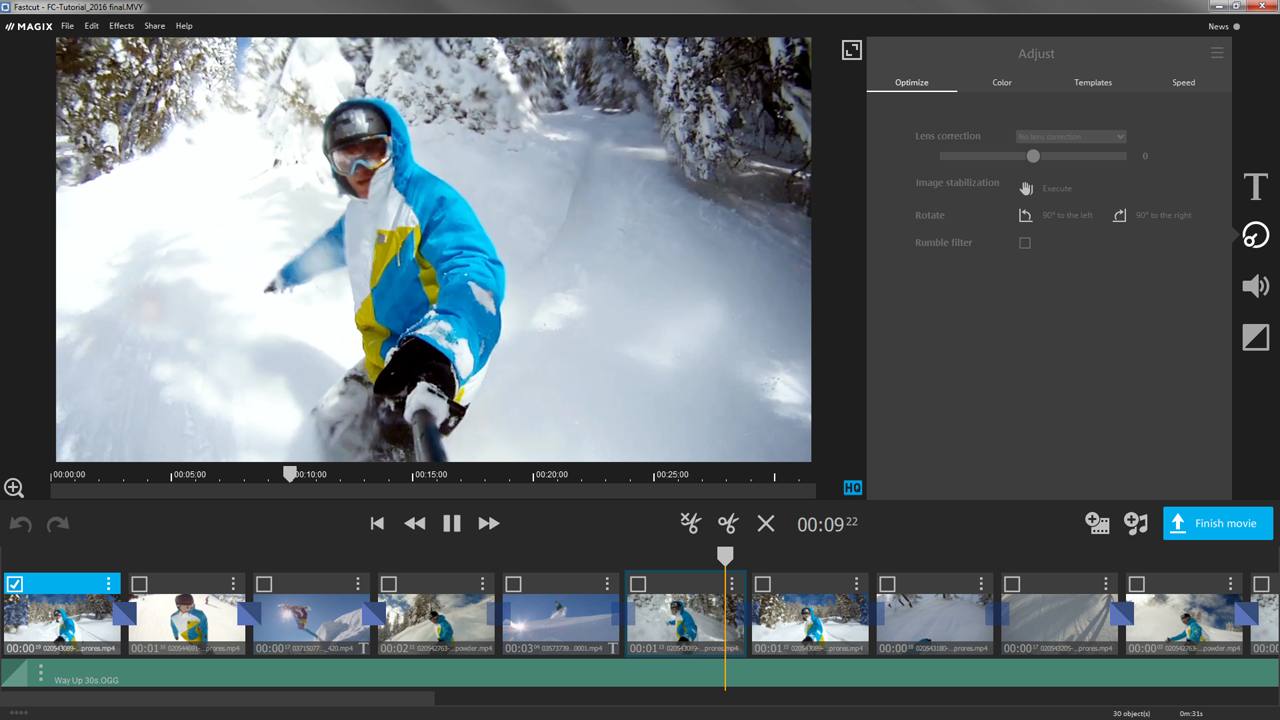Check the 020543180 clip checkbox
This screenshot has width=1280, height=720.
[x=887, y=584]
